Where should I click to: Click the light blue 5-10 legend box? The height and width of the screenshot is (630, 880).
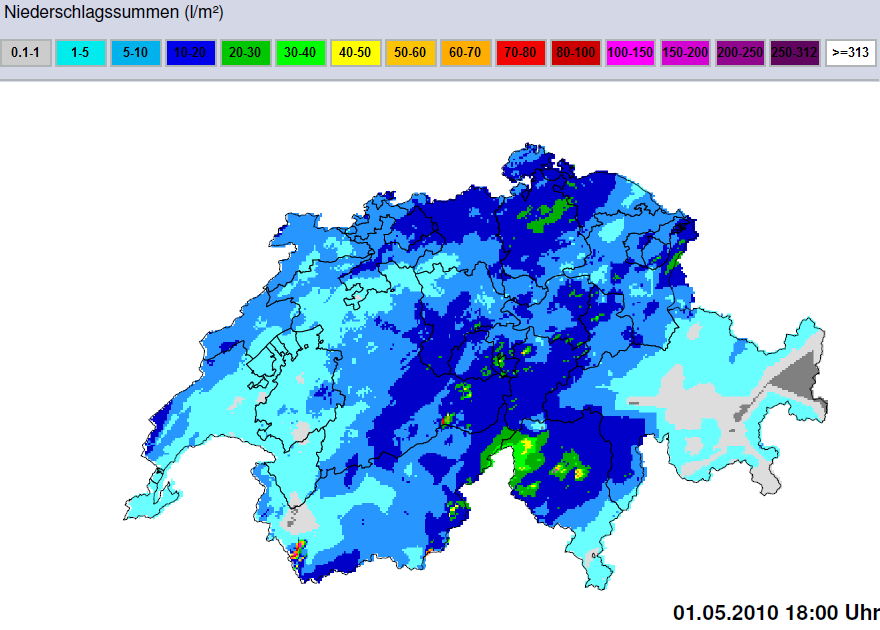click(136, 53)
